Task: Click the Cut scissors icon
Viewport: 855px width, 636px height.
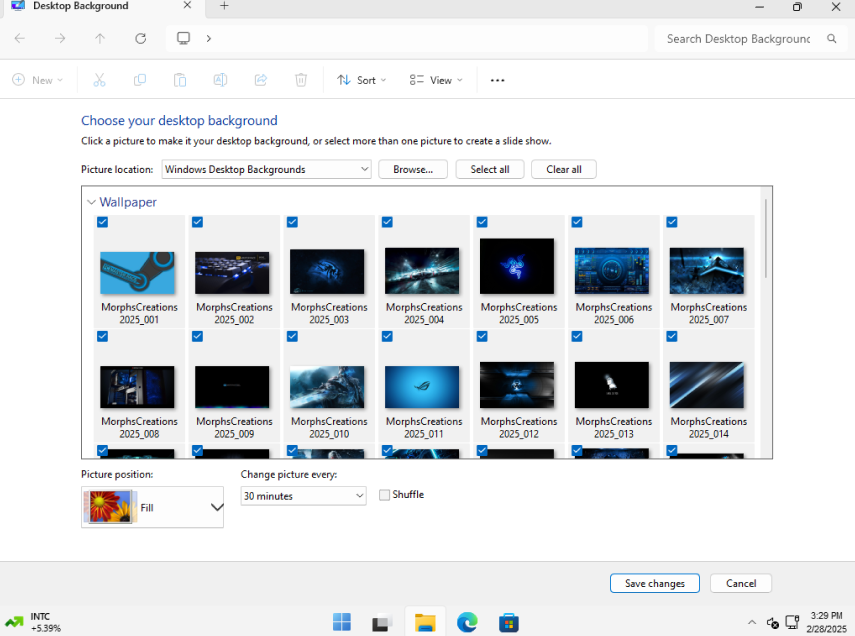Action: [99, 80]
